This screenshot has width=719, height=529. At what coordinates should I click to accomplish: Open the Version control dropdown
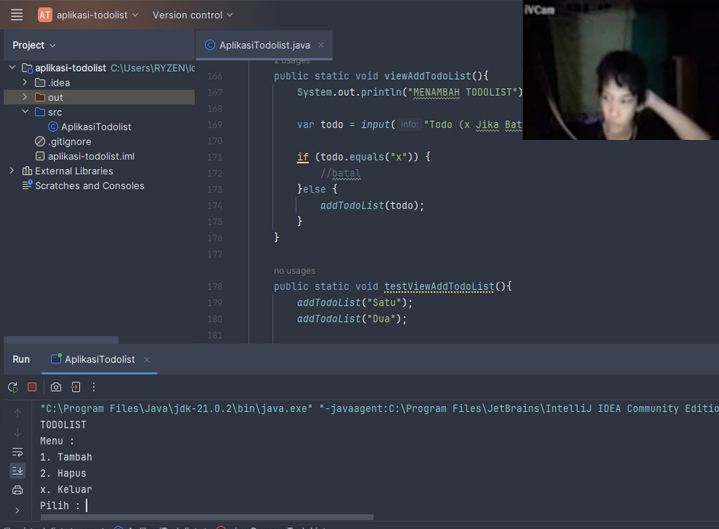pyautogui.click(x=192, y=15)
